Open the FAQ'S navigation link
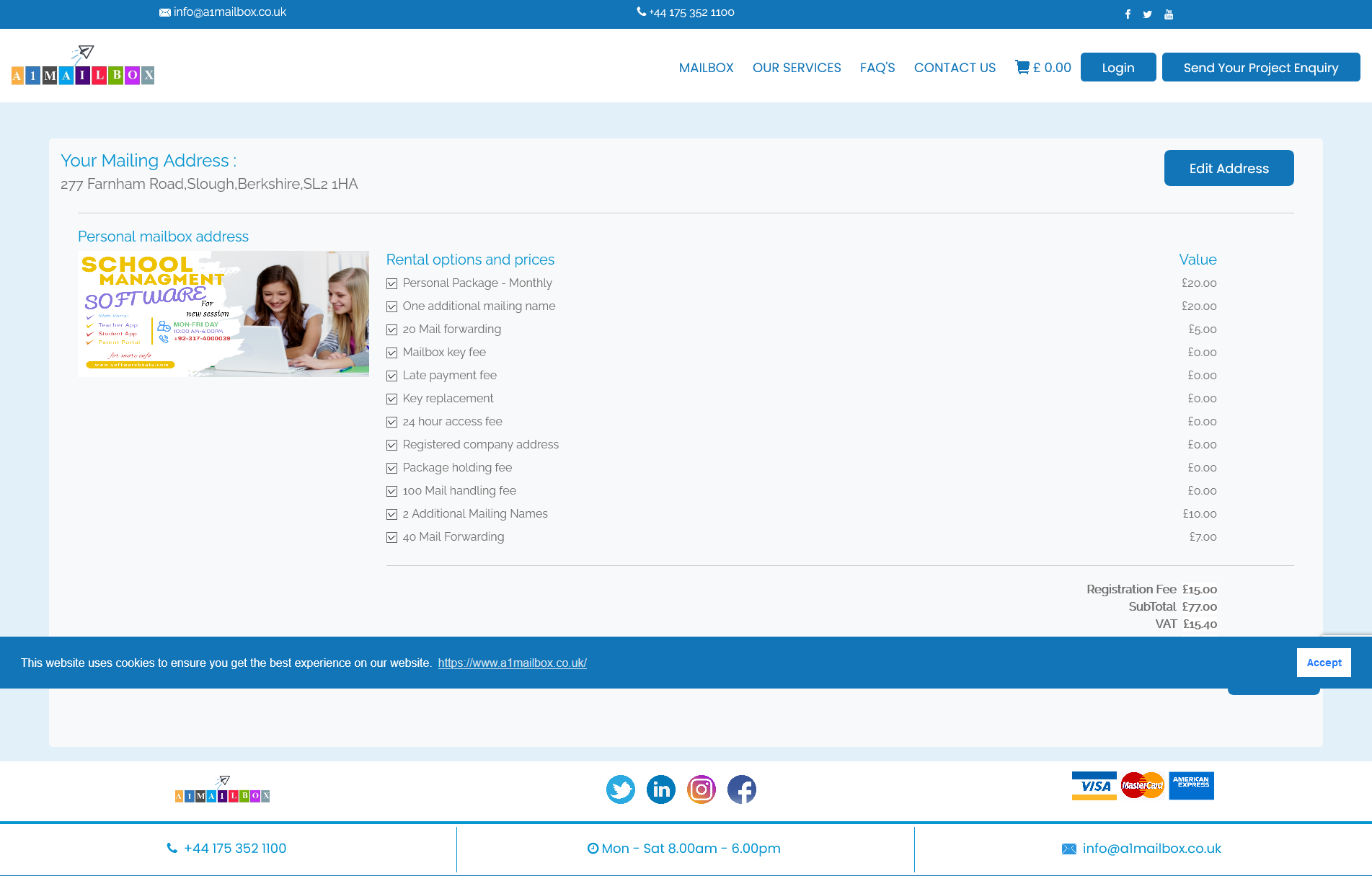Image resolution: width=1372 pixels, height=876 pixels. pyautogui.click(x=877, y=67)
